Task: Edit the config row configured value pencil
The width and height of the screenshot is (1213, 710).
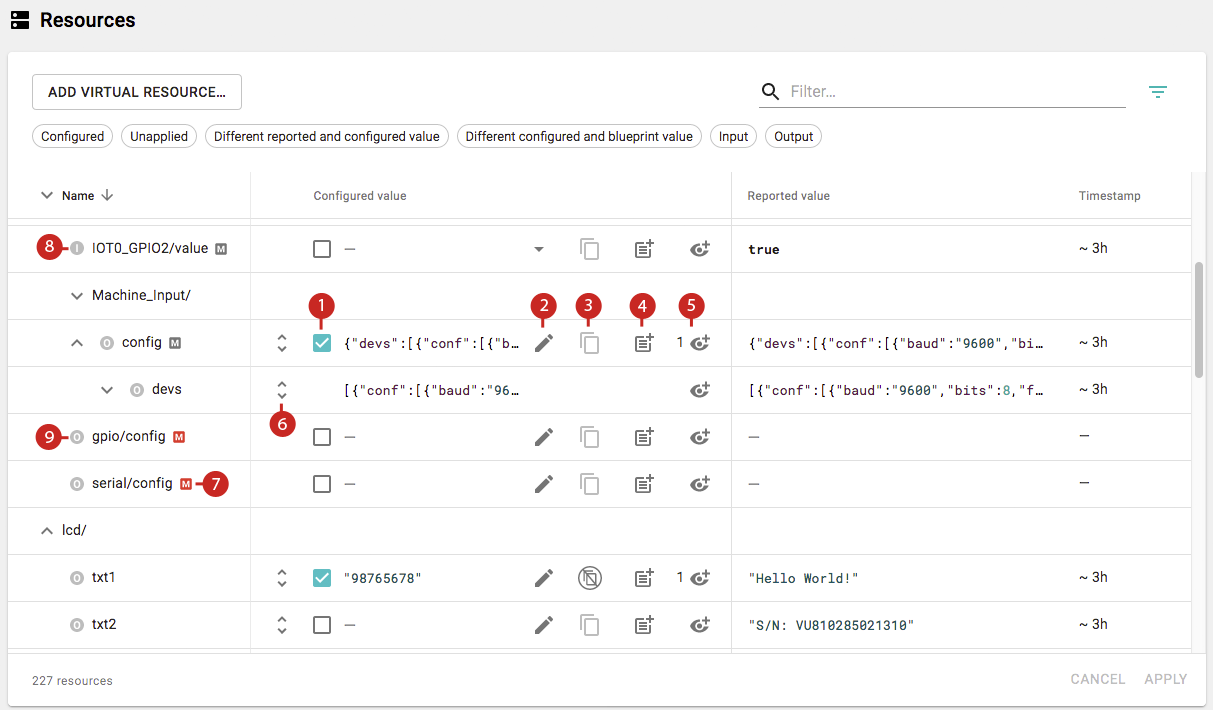Action: [543, 343]
